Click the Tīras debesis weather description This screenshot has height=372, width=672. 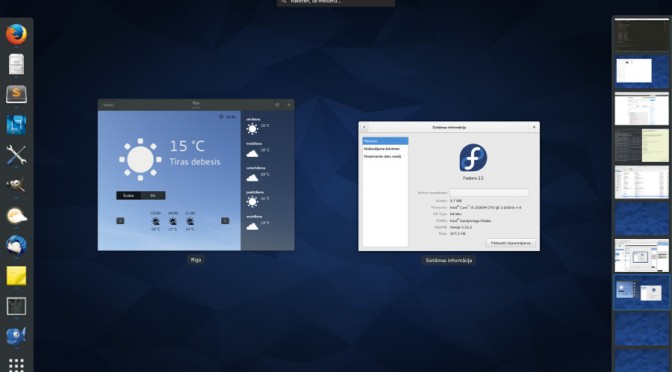point(195,162)
